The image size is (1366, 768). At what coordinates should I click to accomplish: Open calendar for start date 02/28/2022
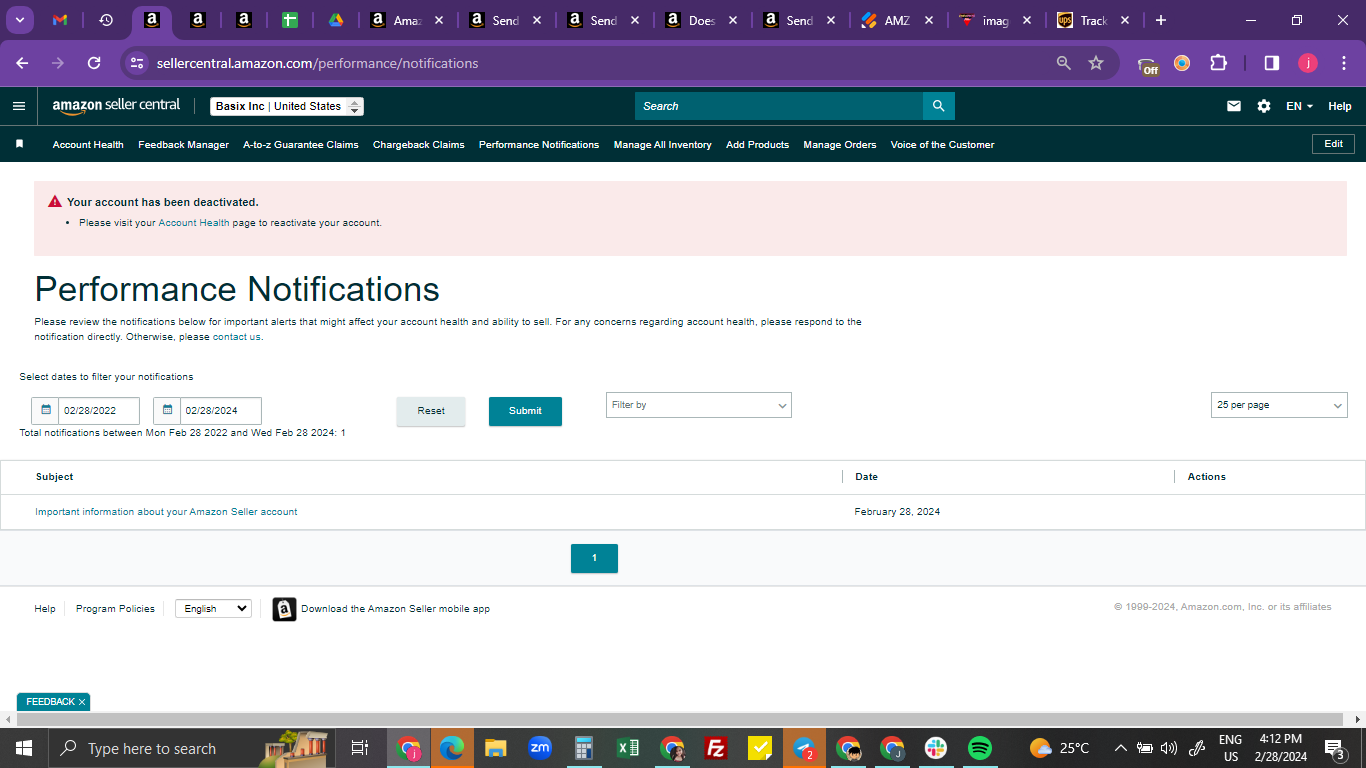(45, 410)
